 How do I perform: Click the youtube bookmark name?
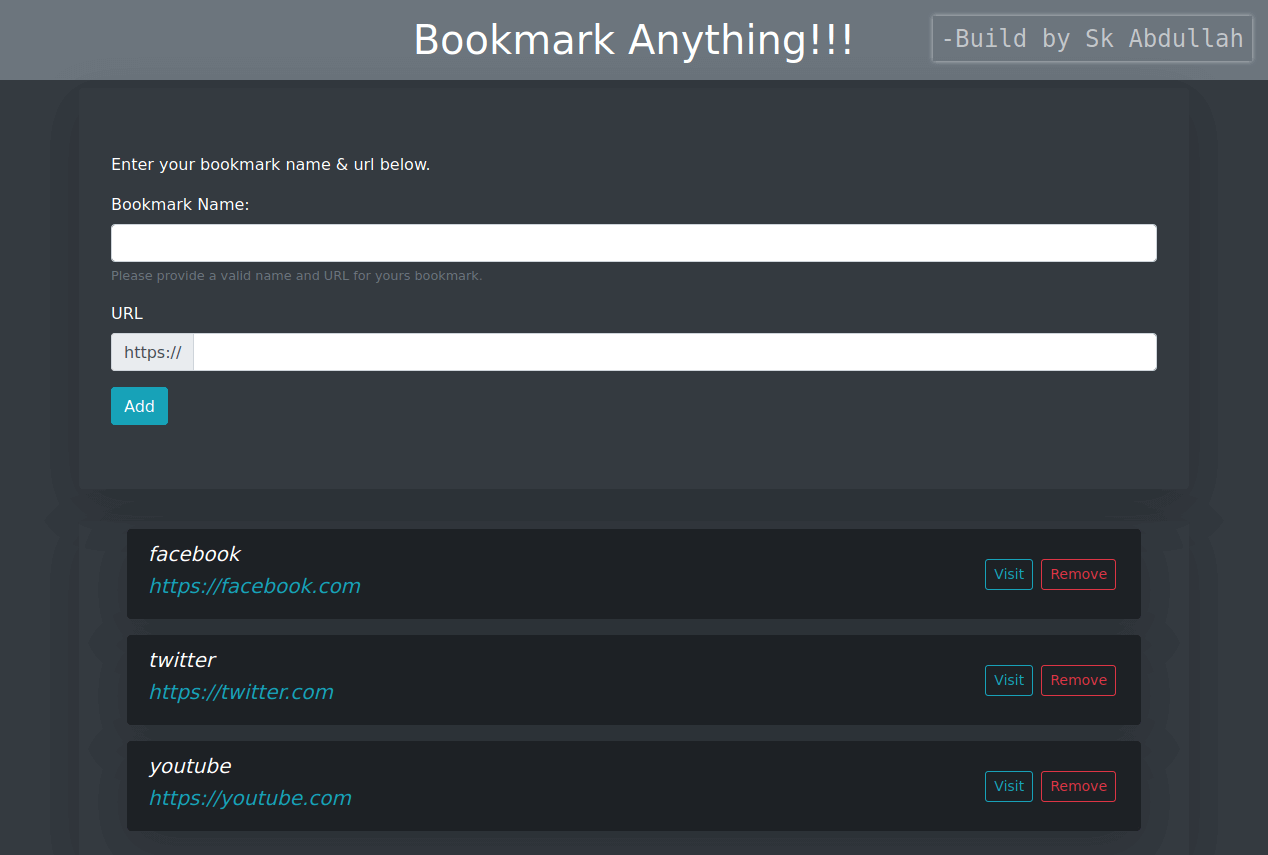(x=190, y=766)
